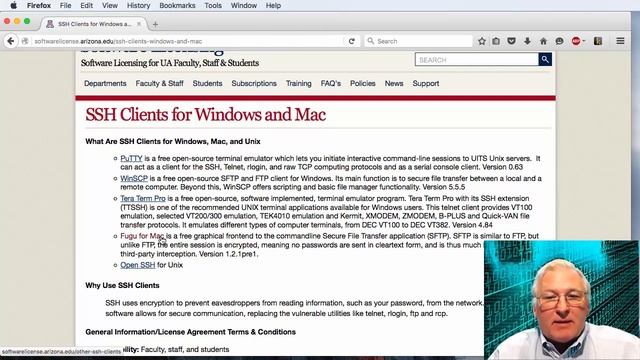Image resolution: width=640 pixels, height=360 pixels.
Task: Follow the WinSCP link
Action: coord(134,178)
